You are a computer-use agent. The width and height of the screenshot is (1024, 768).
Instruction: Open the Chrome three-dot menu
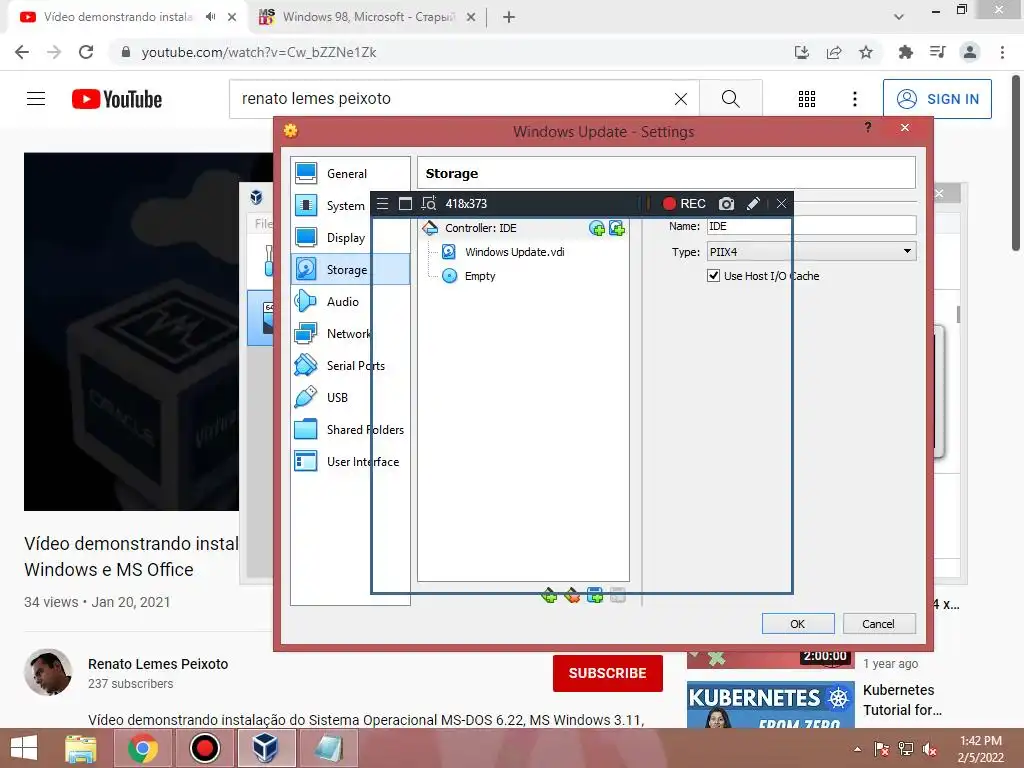coord(1002,52)
